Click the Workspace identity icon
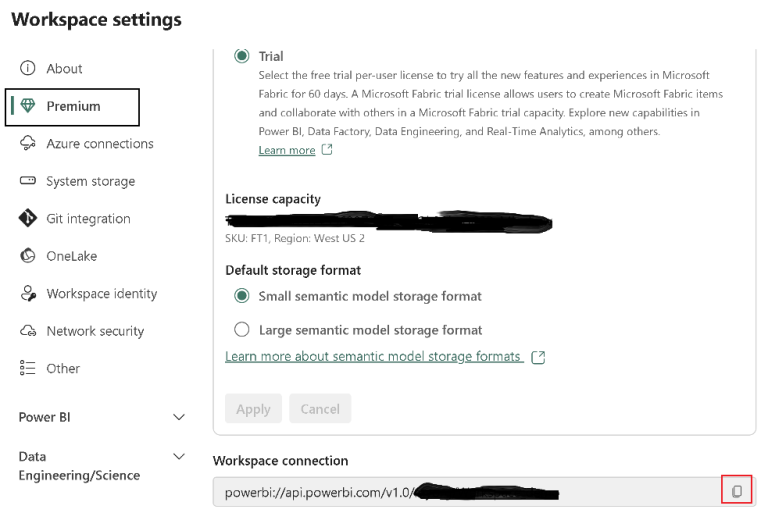This screenshot has height=513, width=768. coord(28,294)
